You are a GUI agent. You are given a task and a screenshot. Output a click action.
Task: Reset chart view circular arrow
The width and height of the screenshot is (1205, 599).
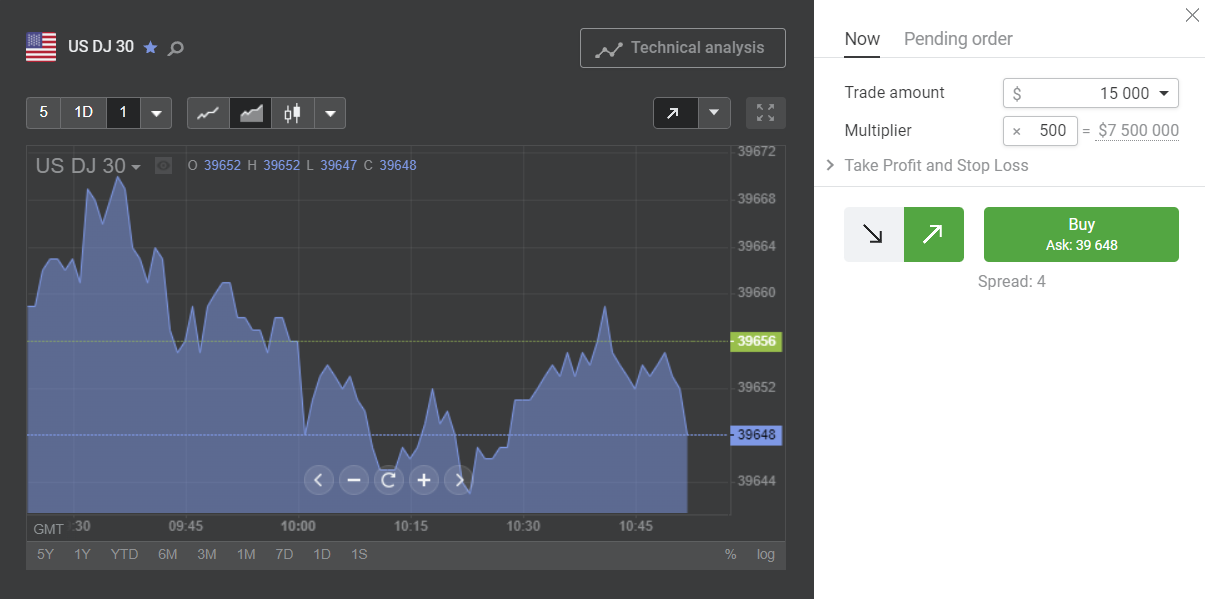(388, 480)
